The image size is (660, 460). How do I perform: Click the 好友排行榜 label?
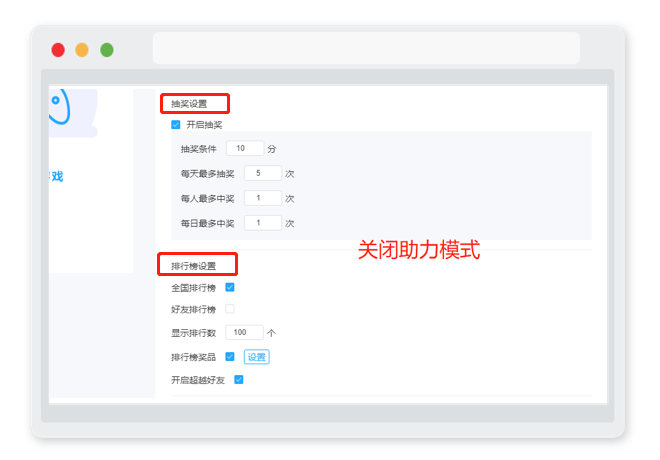point(194,310)
